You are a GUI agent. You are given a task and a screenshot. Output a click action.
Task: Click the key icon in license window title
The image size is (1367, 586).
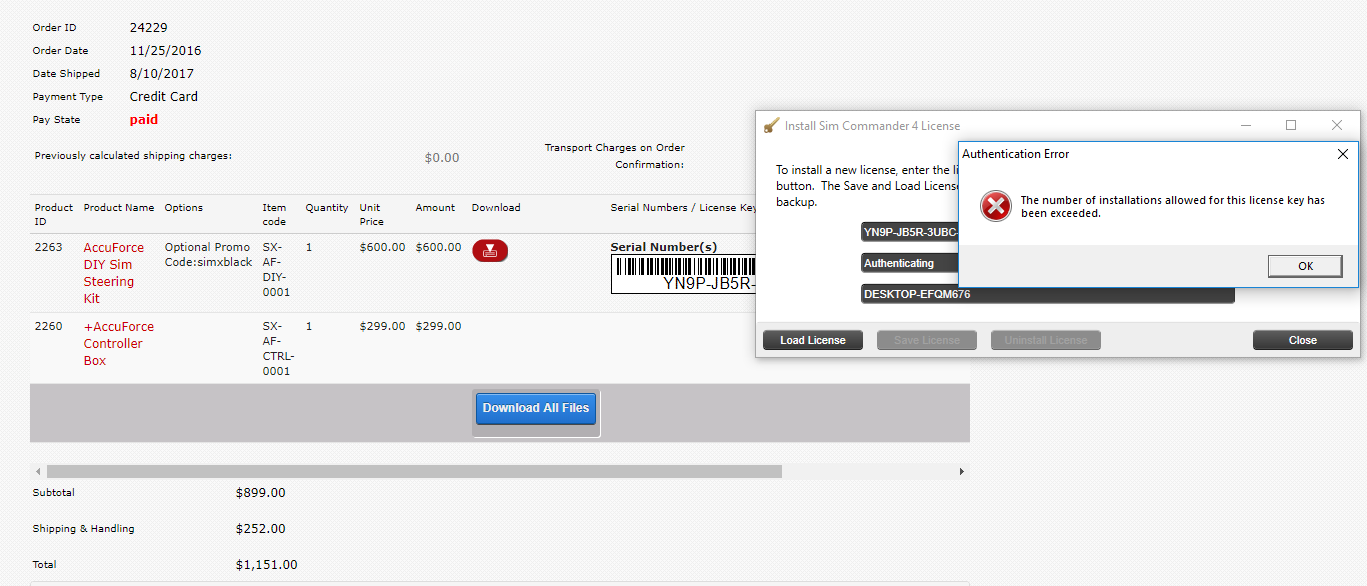pos(771,126)
